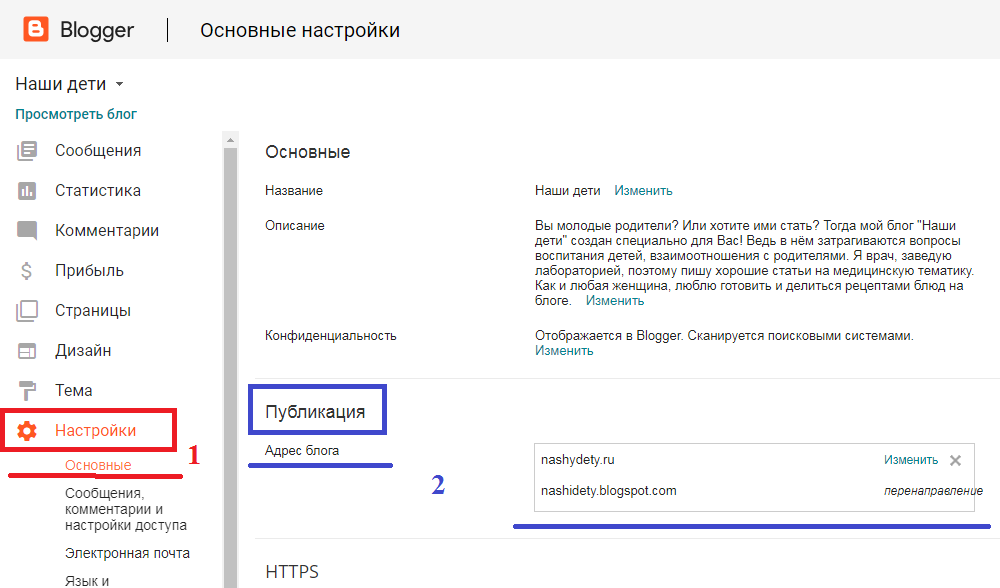Open the Сообщения posts icon
The image size is (1000, 588).
coord(27,151)
